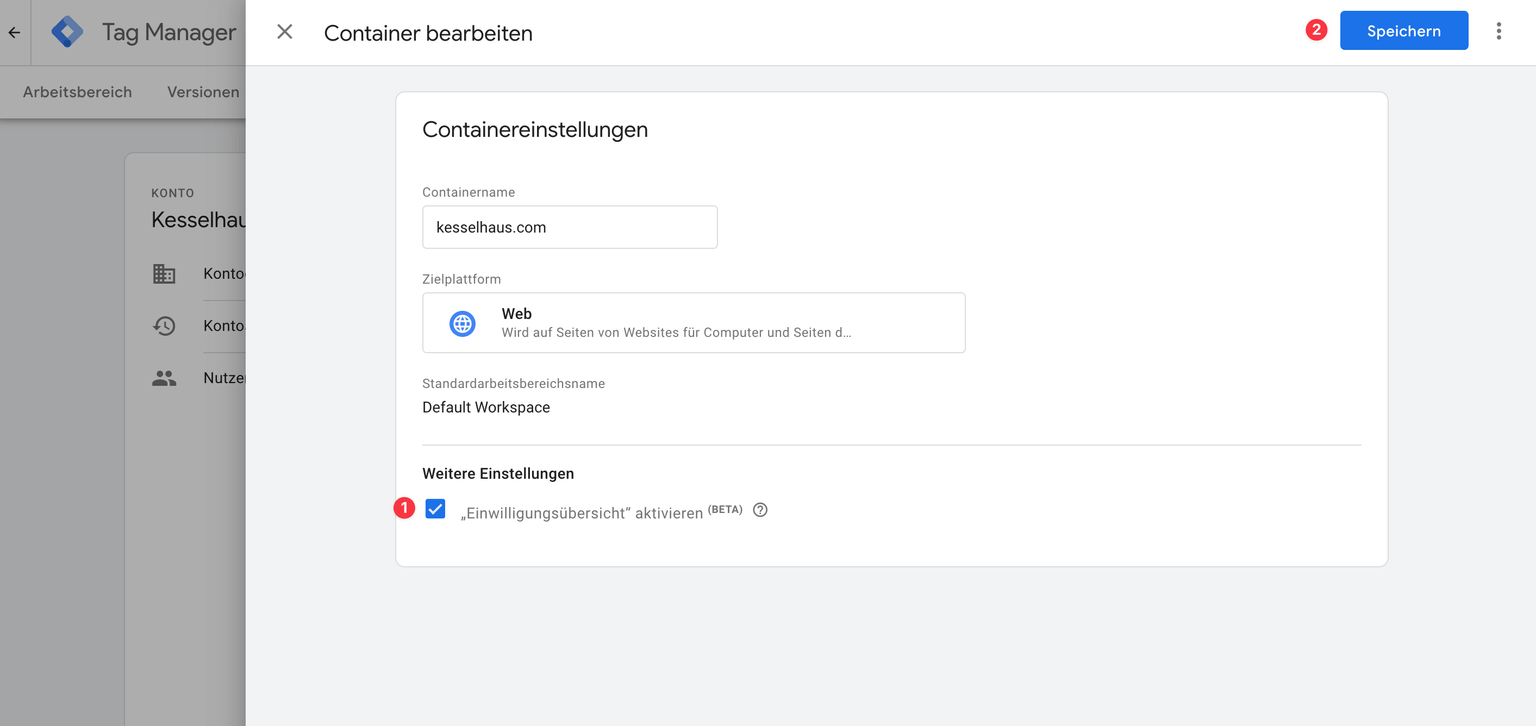This screenshot has height=726, width=1536.
Task: Click the Default Workspace name text
Action: coord(486,407)
